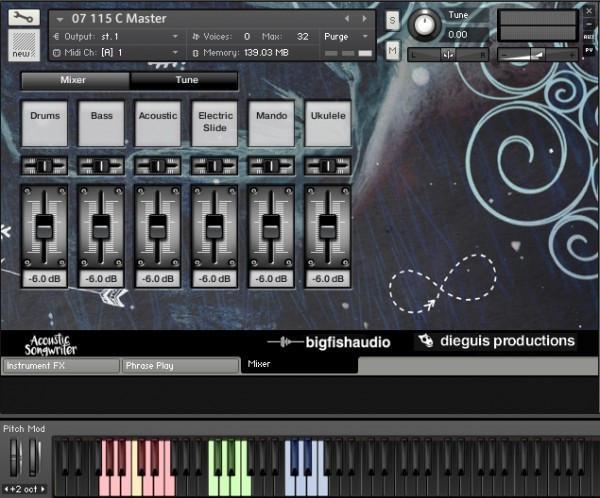Click the dieguis productions logo
This screenshot has width=600, height=498.
(x=496, y=341)
